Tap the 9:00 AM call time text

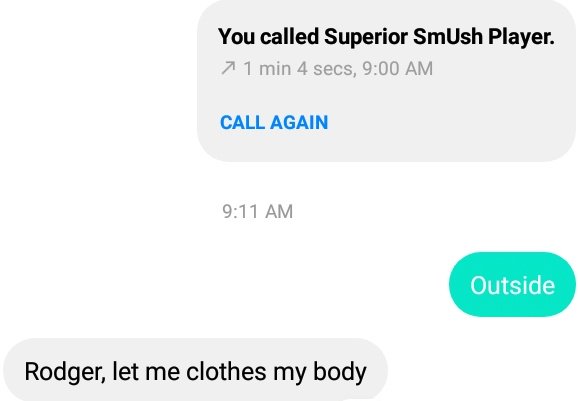click(x=397, y=69)
